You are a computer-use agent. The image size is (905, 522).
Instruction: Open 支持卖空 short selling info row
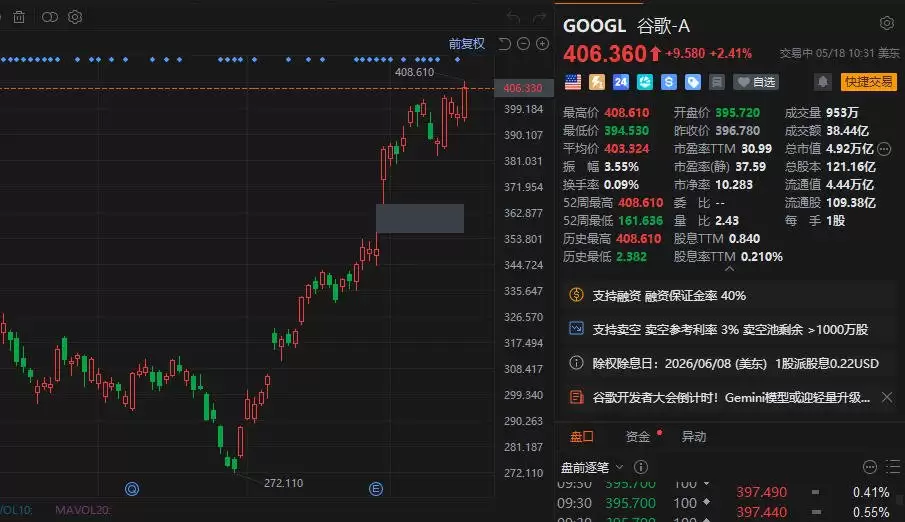click(728, 329)
